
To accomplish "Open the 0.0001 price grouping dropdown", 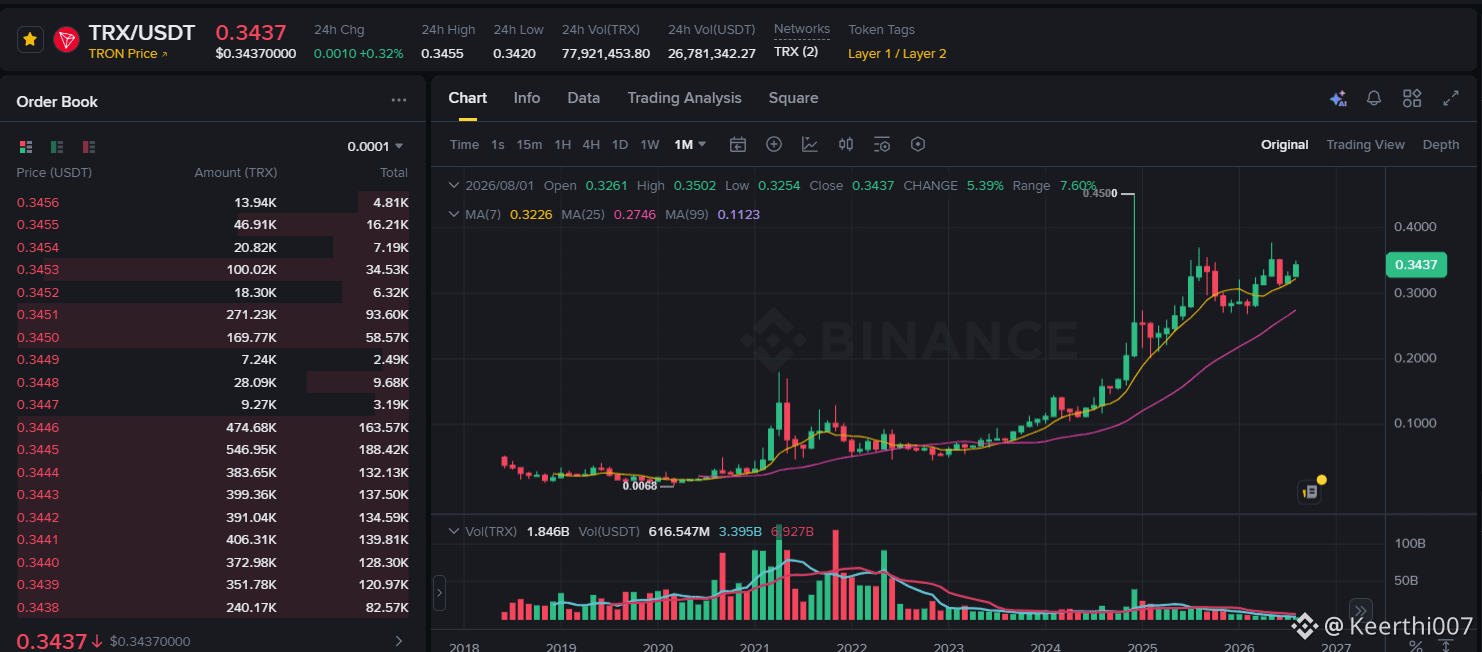I will 376,146.
